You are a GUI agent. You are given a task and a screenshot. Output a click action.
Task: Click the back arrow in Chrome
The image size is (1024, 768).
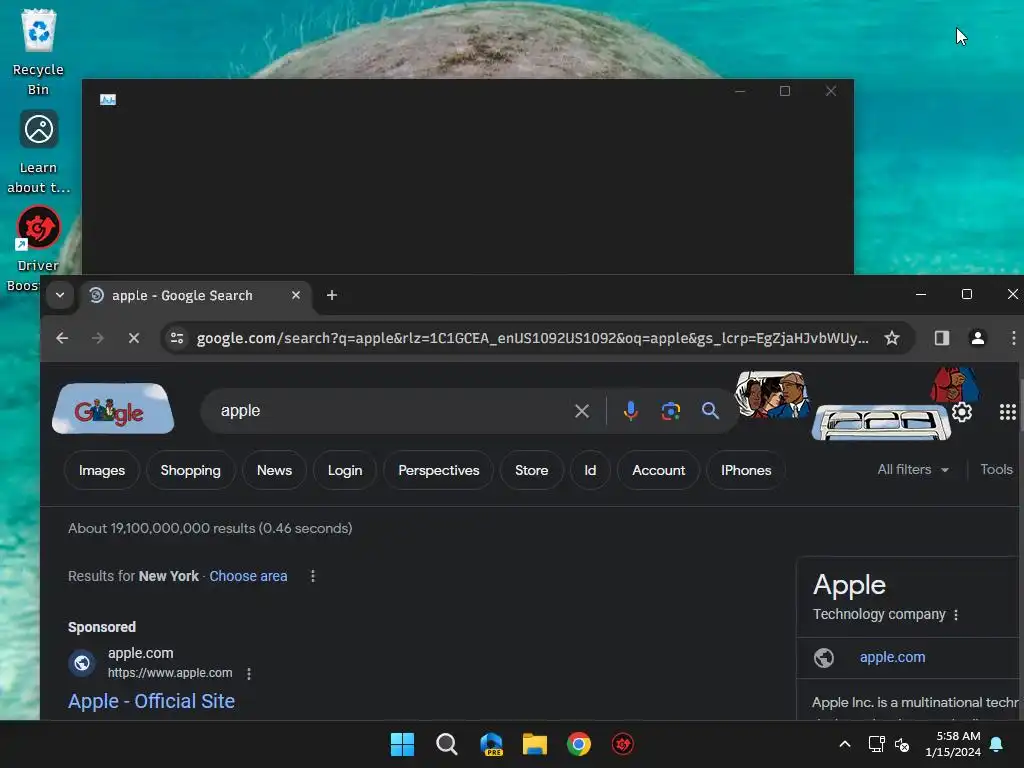(x=62, y=338)
